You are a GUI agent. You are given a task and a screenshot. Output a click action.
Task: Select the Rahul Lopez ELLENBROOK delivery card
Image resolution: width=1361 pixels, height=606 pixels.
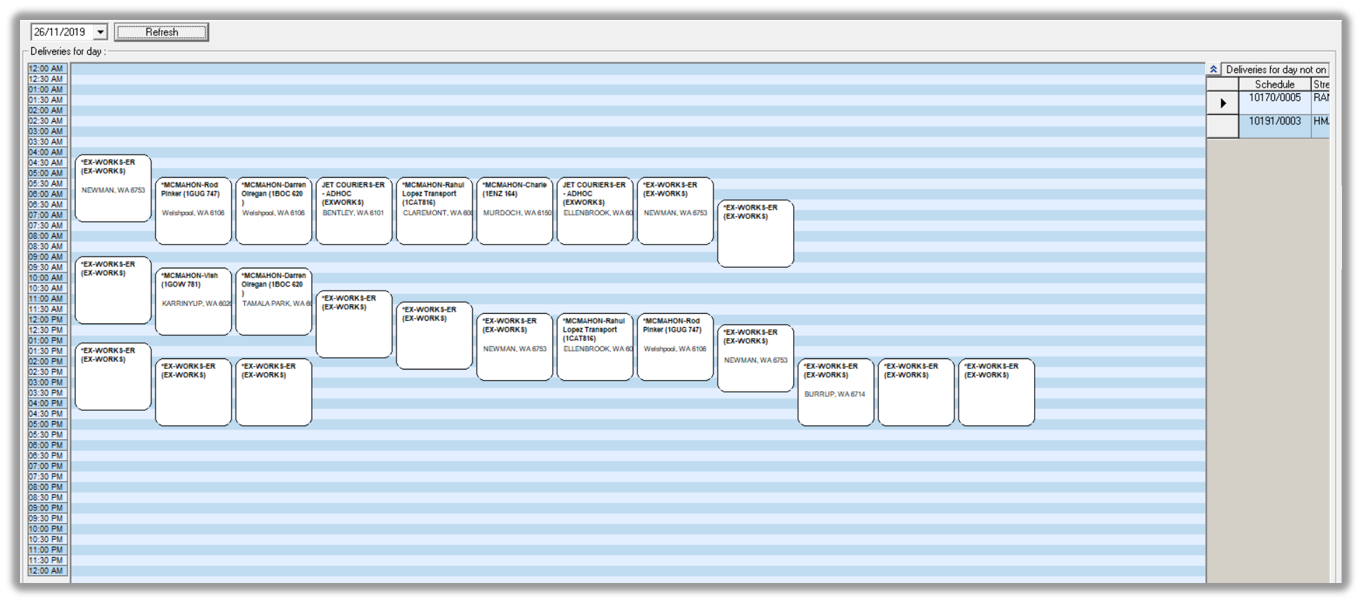[595, 347]
